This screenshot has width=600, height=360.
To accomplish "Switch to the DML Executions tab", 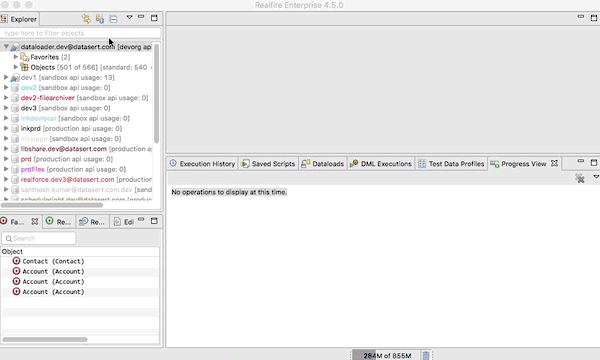I will (381, 164).
